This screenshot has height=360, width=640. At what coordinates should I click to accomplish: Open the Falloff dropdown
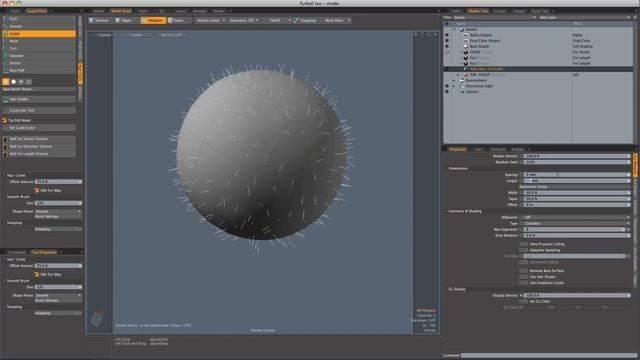[279, 20]
